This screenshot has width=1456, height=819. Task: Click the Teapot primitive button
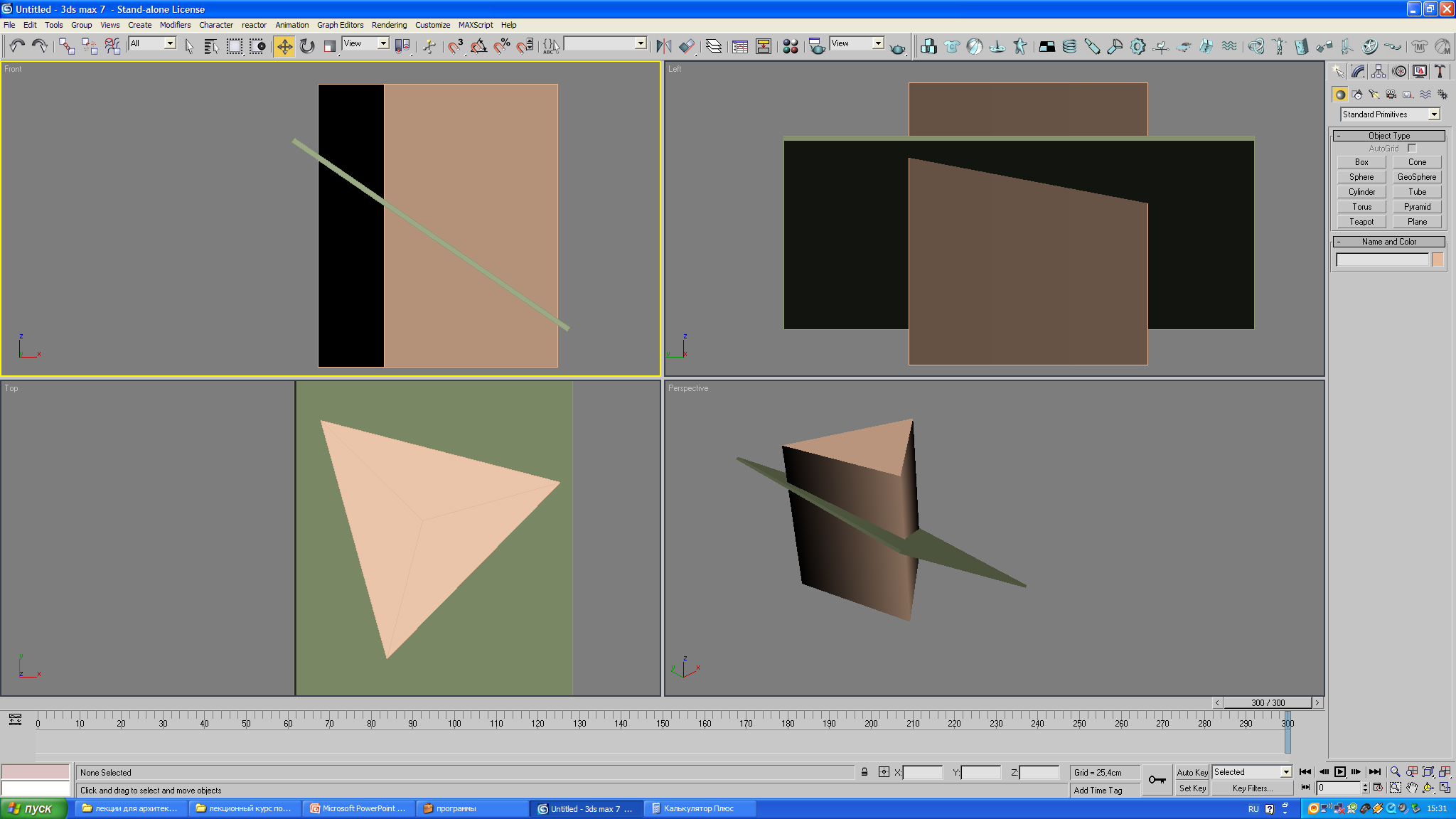pos(1361,222)
